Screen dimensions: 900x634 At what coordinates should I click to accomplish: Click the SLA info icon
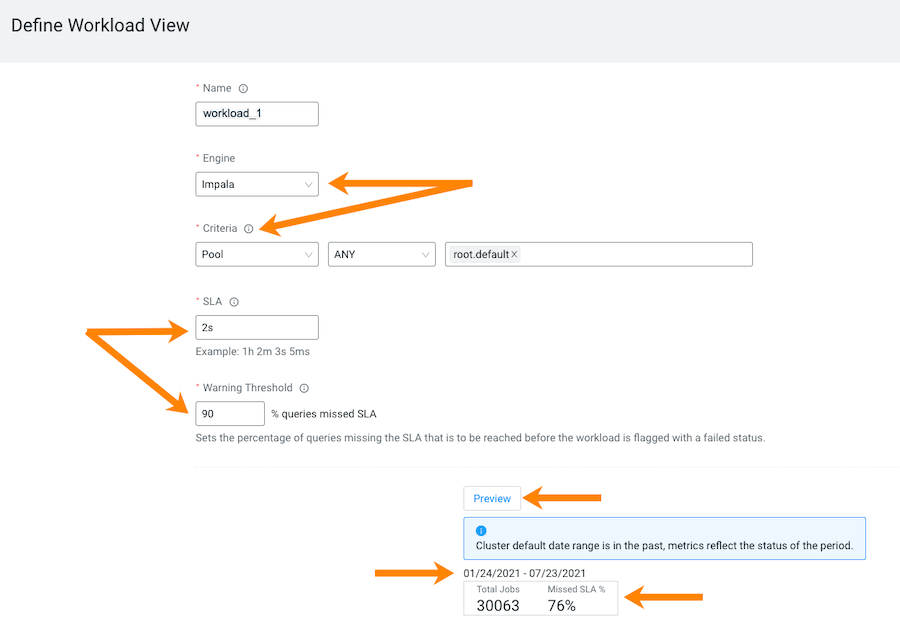coord(234,302)
